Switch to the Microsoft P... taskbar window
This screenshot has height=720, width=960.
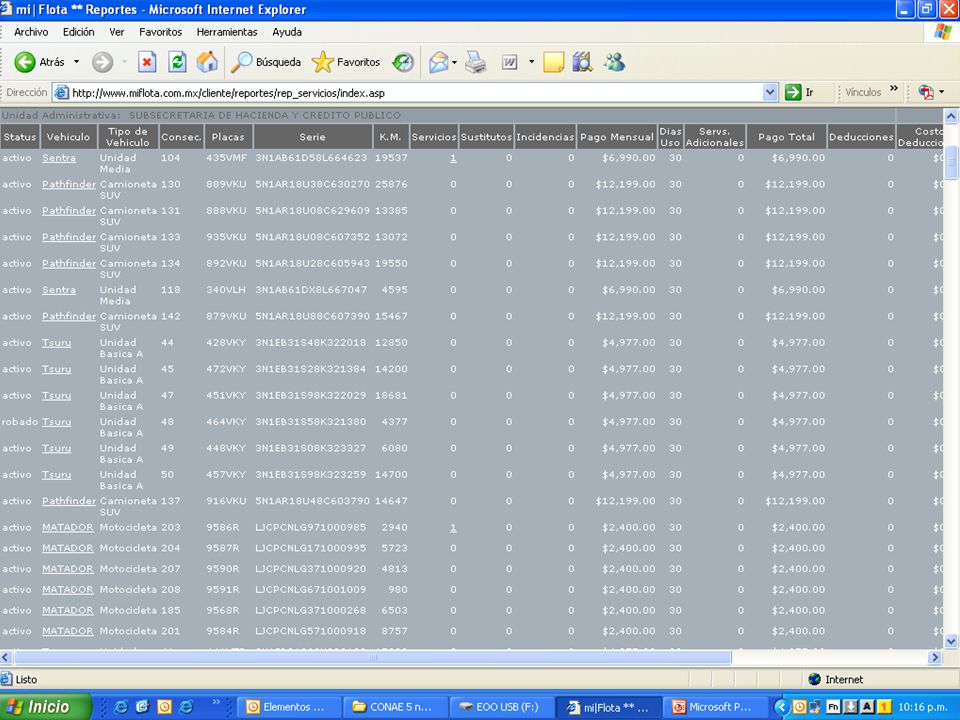(x=713, y=707)
